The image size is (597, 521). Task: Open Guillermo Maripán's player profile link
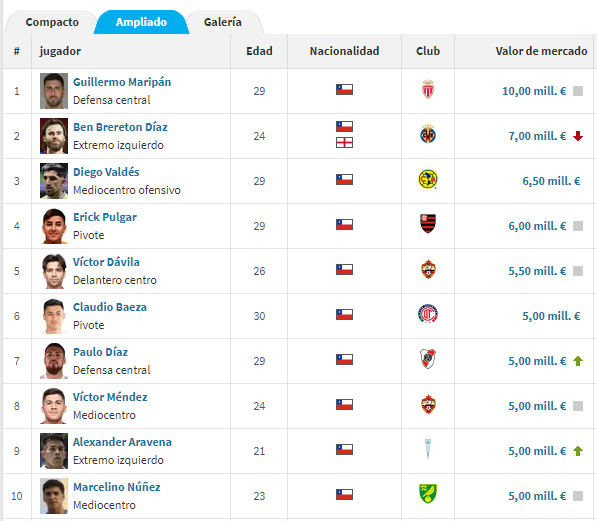click(x=122, y=82)
